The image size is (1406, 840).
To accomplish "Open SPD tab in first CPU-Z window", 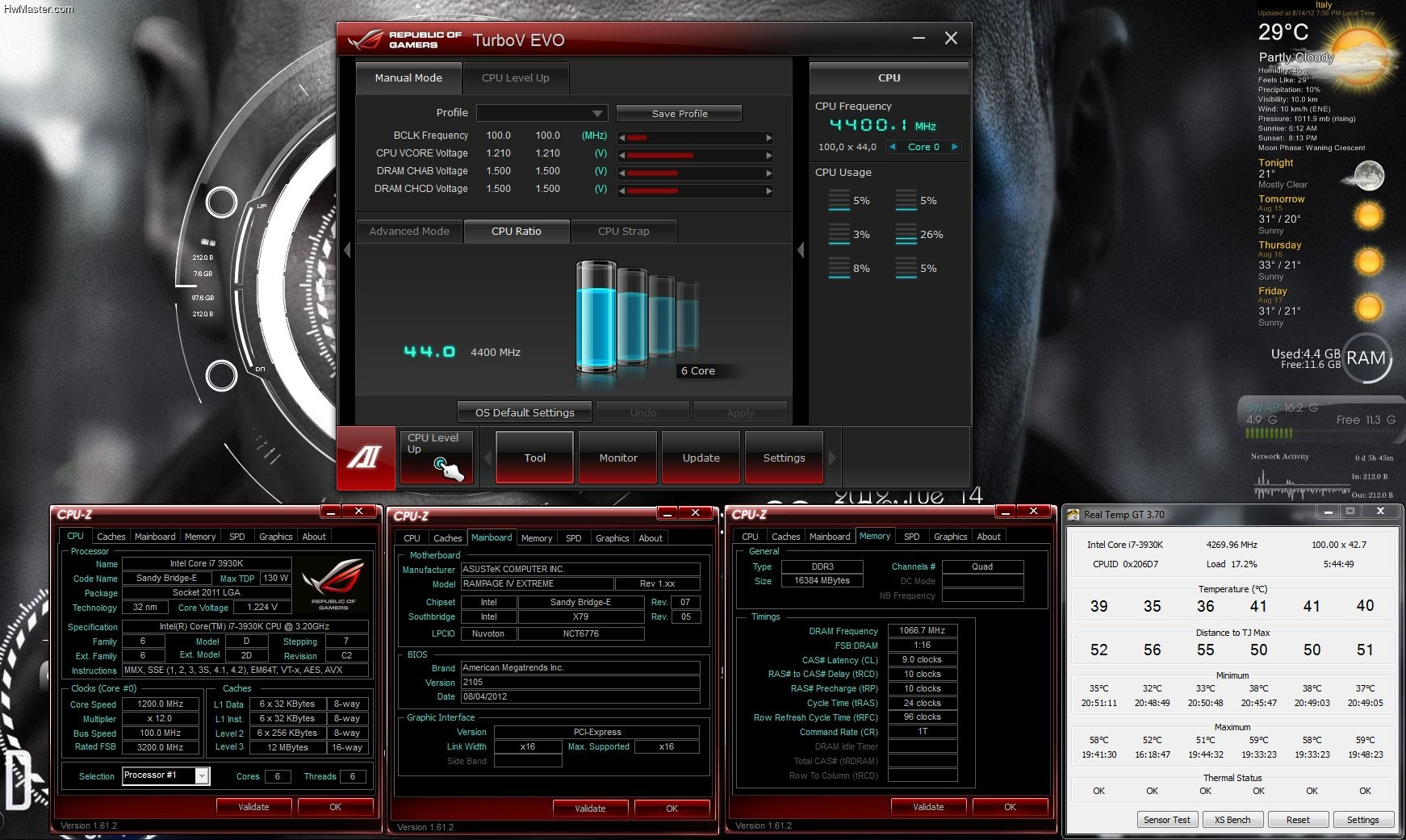I will 236,537.
